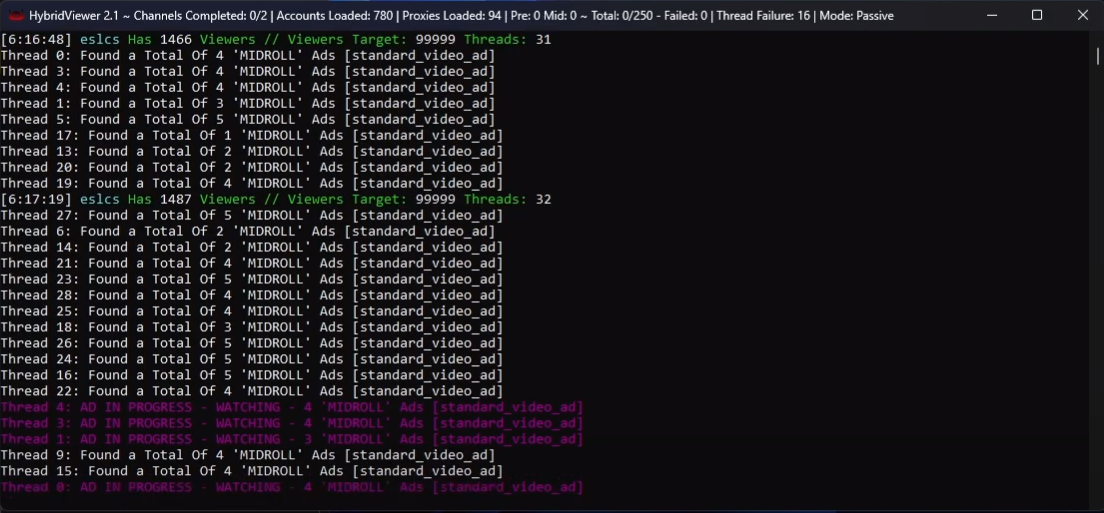Click the magenta 'Thread 3: AD IN PROGRESS' line
The width and height of the screenshot is (1104, 513).
[292, 424]
